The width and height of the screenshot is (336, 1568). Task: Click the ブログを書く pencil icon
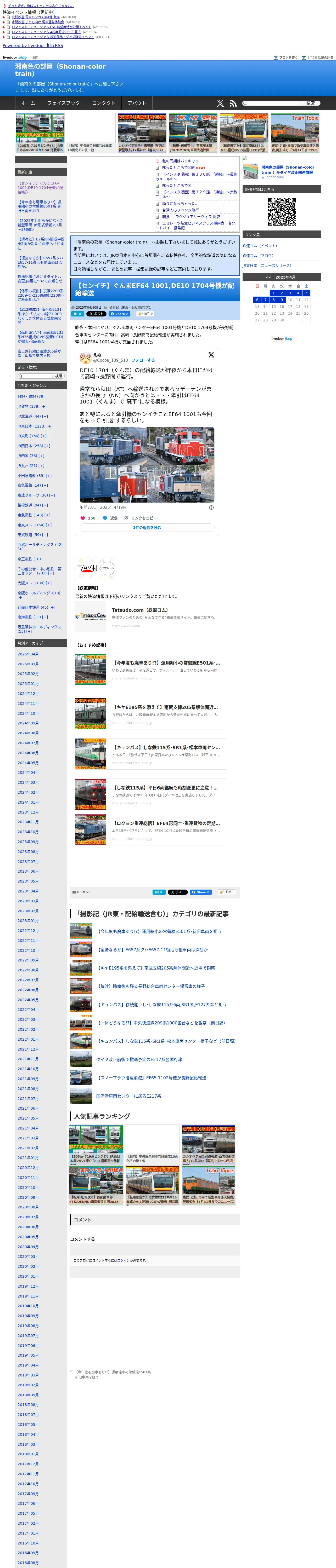point(276,57)
